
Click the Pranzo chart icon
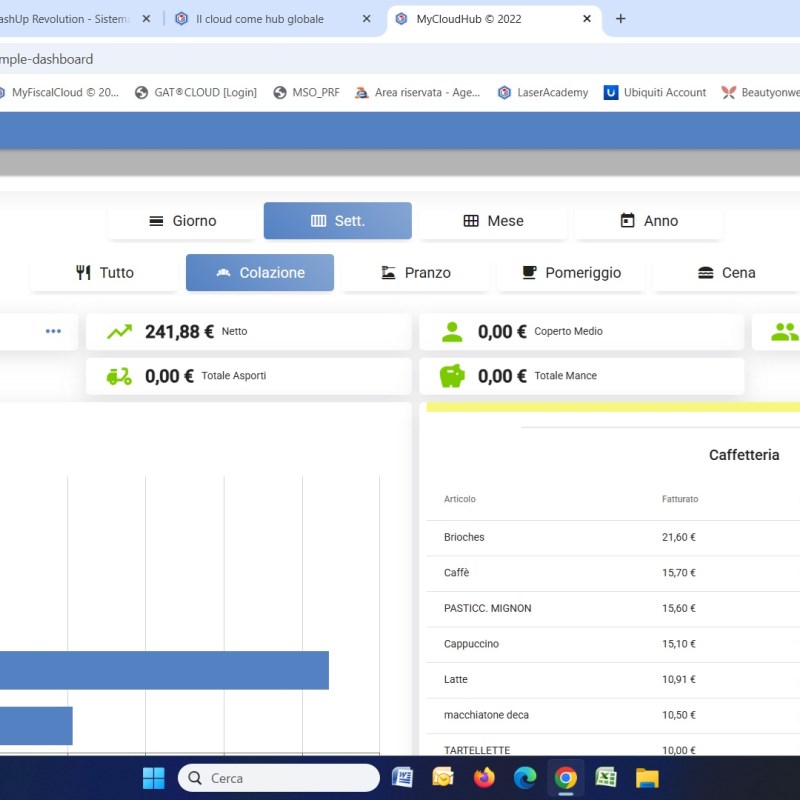[385, 272]
